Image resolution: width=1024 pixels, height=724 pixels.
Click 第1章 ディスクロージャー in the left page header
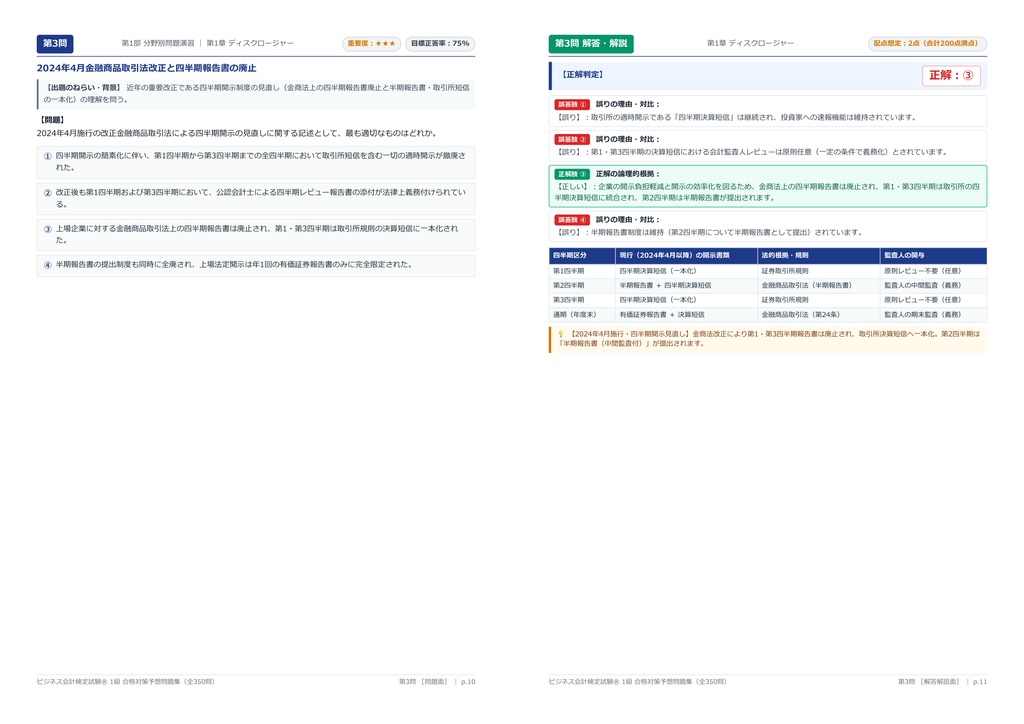point(250,44)
